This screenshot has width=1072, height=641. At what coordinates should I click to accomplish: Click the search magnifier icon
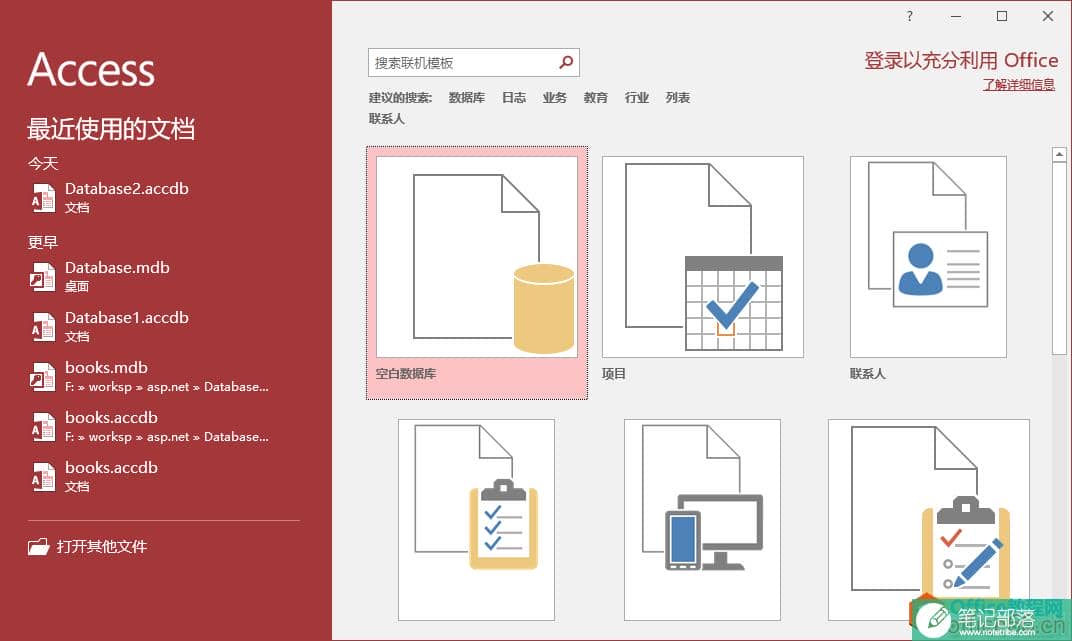(x=566, y=62)
